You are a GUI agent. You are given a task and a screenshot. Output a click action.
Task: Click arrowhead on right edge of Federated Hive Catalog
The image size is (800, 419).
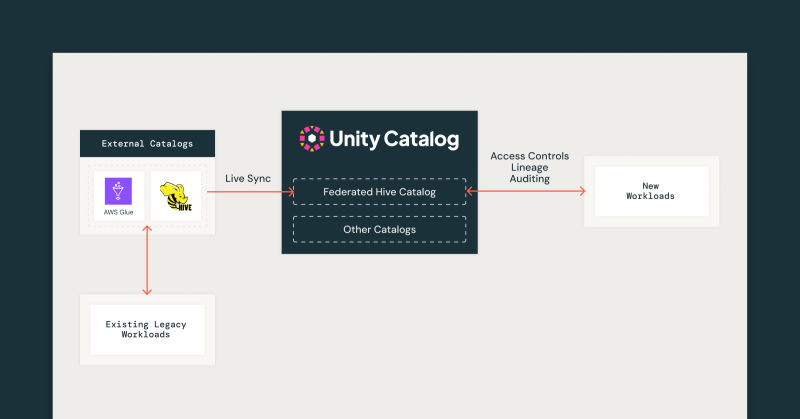tap(471, 191)
